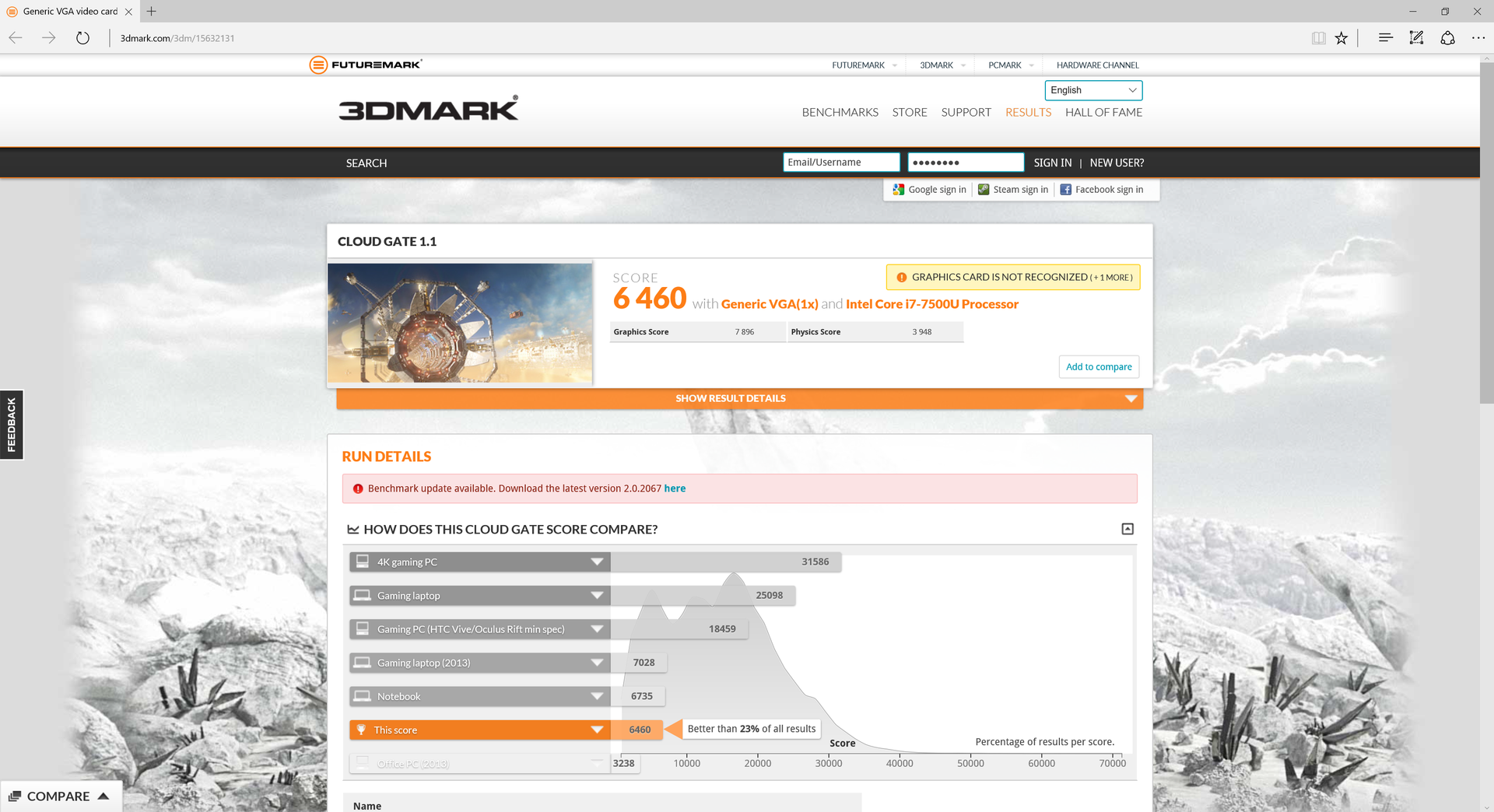Click the Notebook row laptop icon
This screenshot has width=1494, height=812.
pyautogui.click(x=363, y=695)
